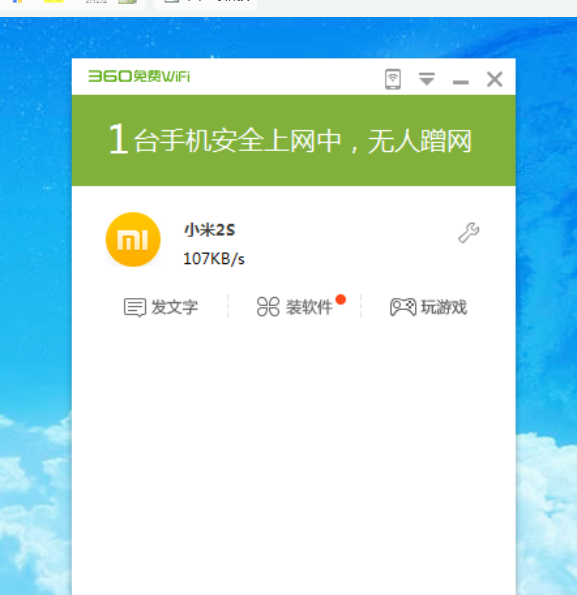The image size is (577, 595).
Task: Click the orange Xiaomi MI device icon
Action: click(x=133, y=239)
